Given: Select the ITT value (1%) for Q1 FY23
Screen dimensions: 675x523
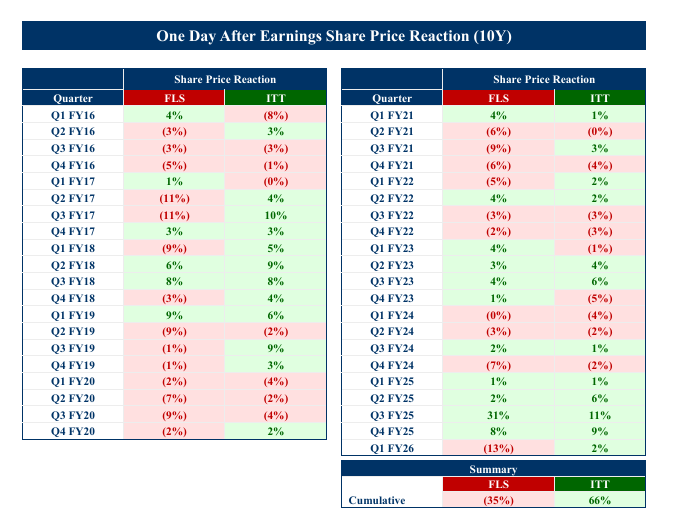Looking at the screenshot, I should [x=600, y=248].
